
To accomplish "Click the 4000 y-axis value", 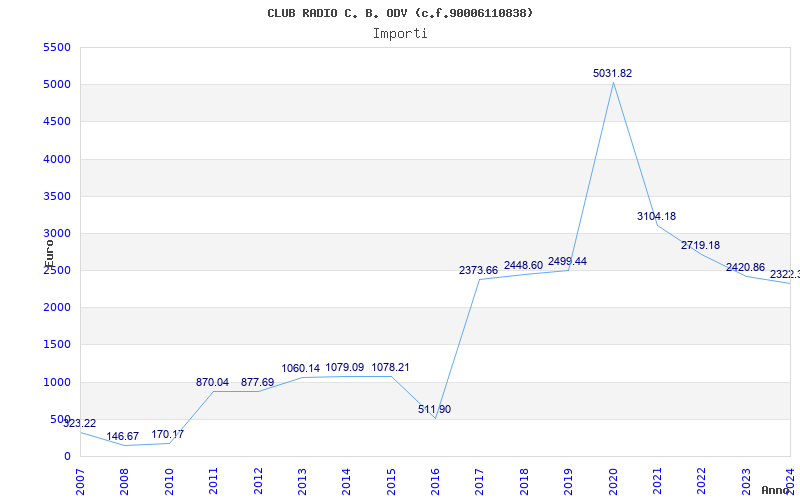I will [57, 159].
